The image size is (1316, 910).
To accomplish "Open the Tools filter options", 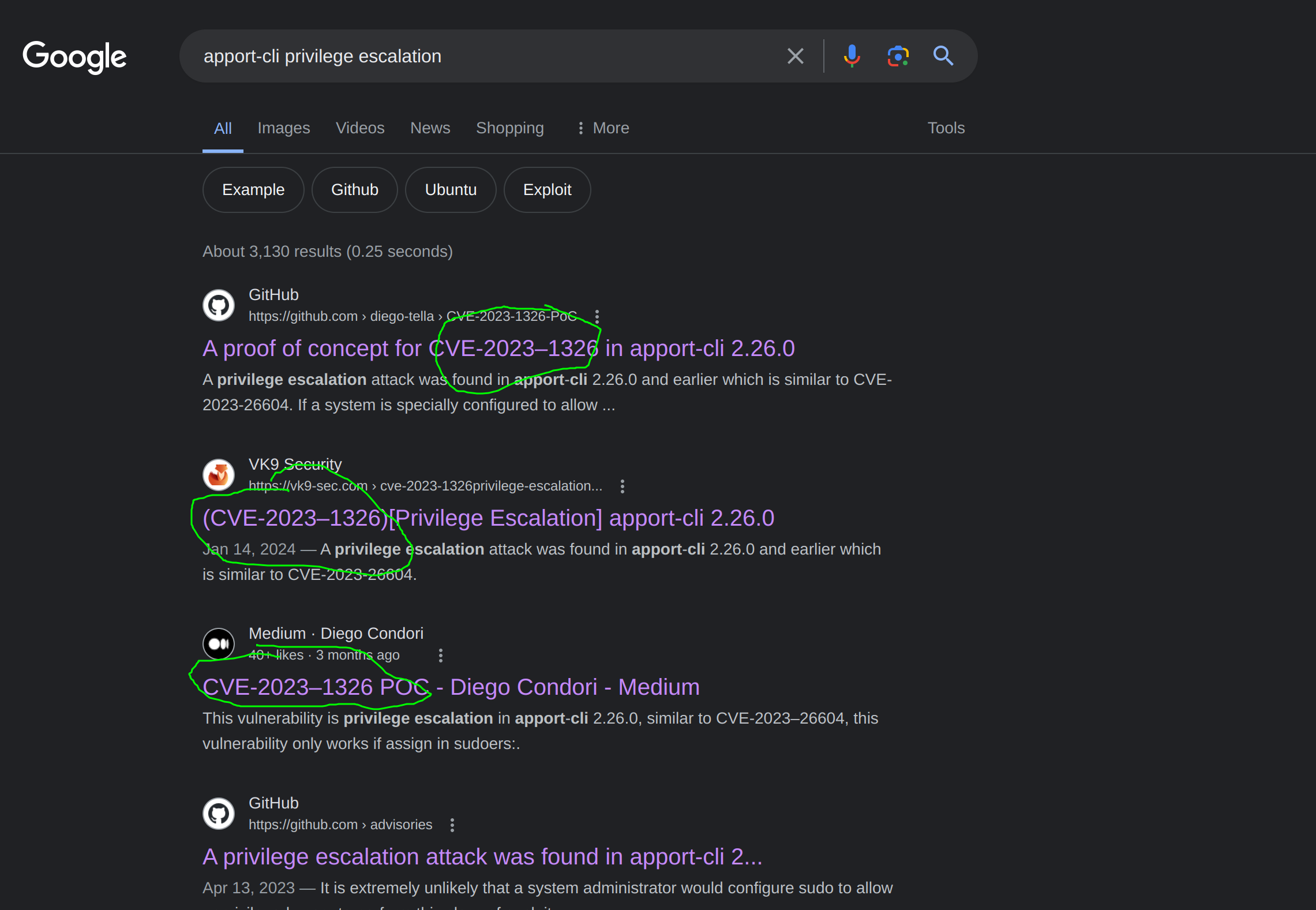I will pyautogui.click(x=946, y=128).
